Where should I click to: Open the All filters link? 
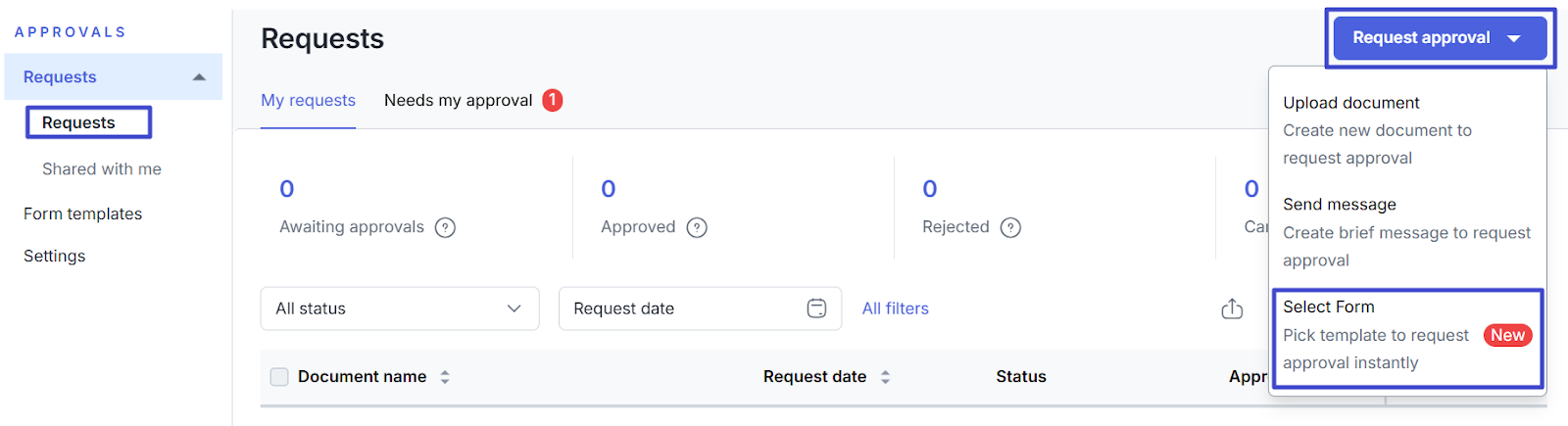[x=895, y=308]
